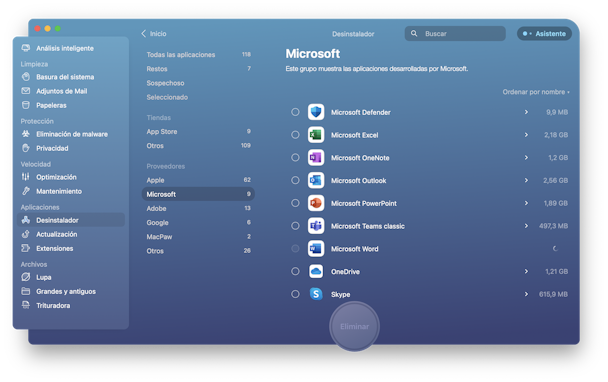Image resolution: width=608 pixels, height=382 pixels.
Task: Click the Microsoft Teams classic app icon
Action: [x=316, y=226]
